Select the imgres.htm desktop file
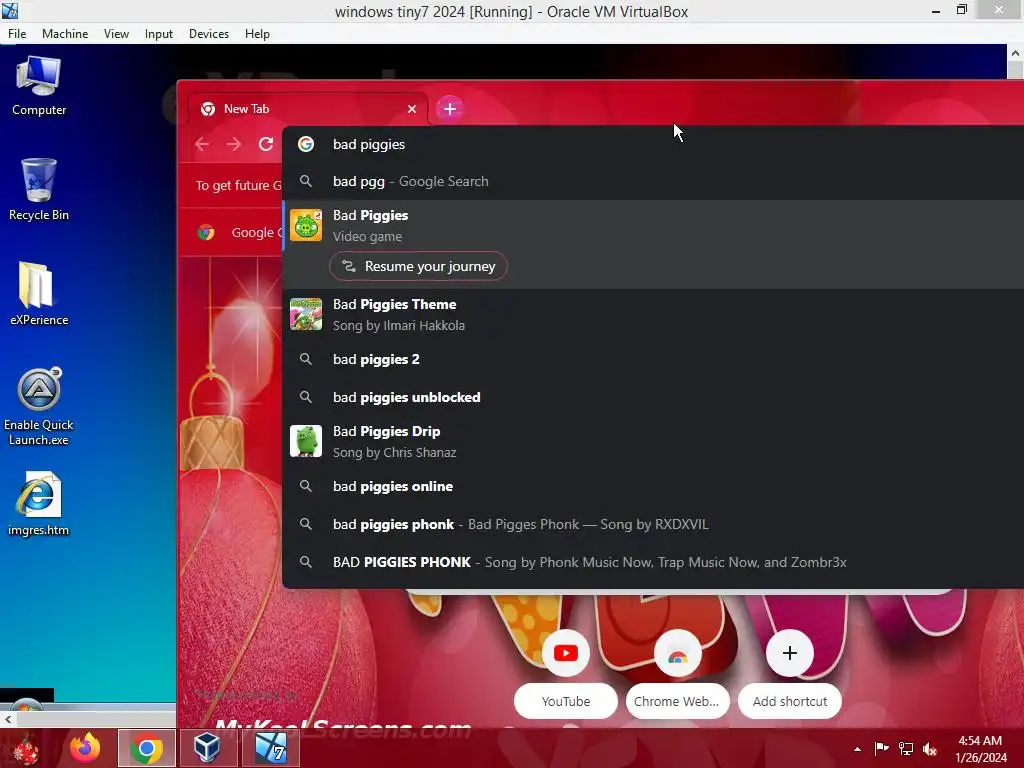1024x768 pixels. (39, 503)
